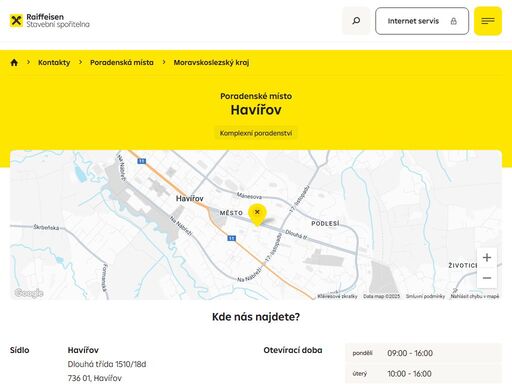Click the yellow map location pin

click(x=257, y=214)
